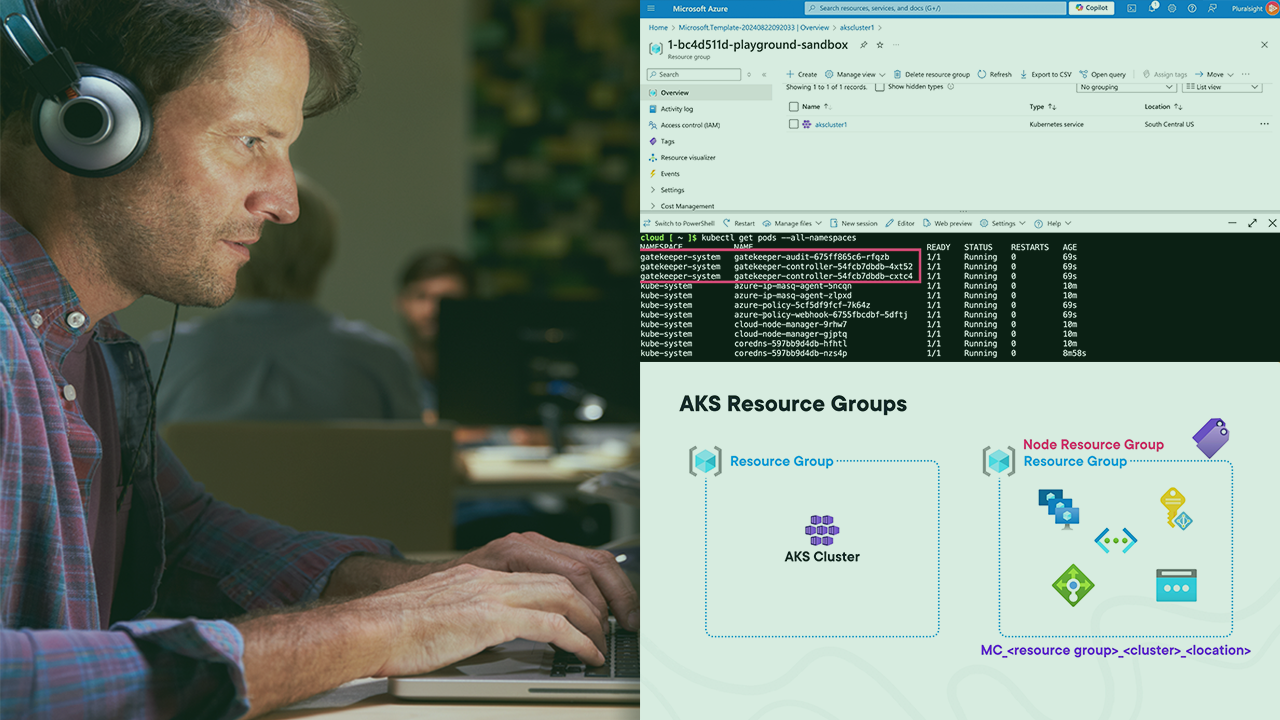Open the Azure portal hamburger menu
1280x720 pixels.
click(651, 8)
